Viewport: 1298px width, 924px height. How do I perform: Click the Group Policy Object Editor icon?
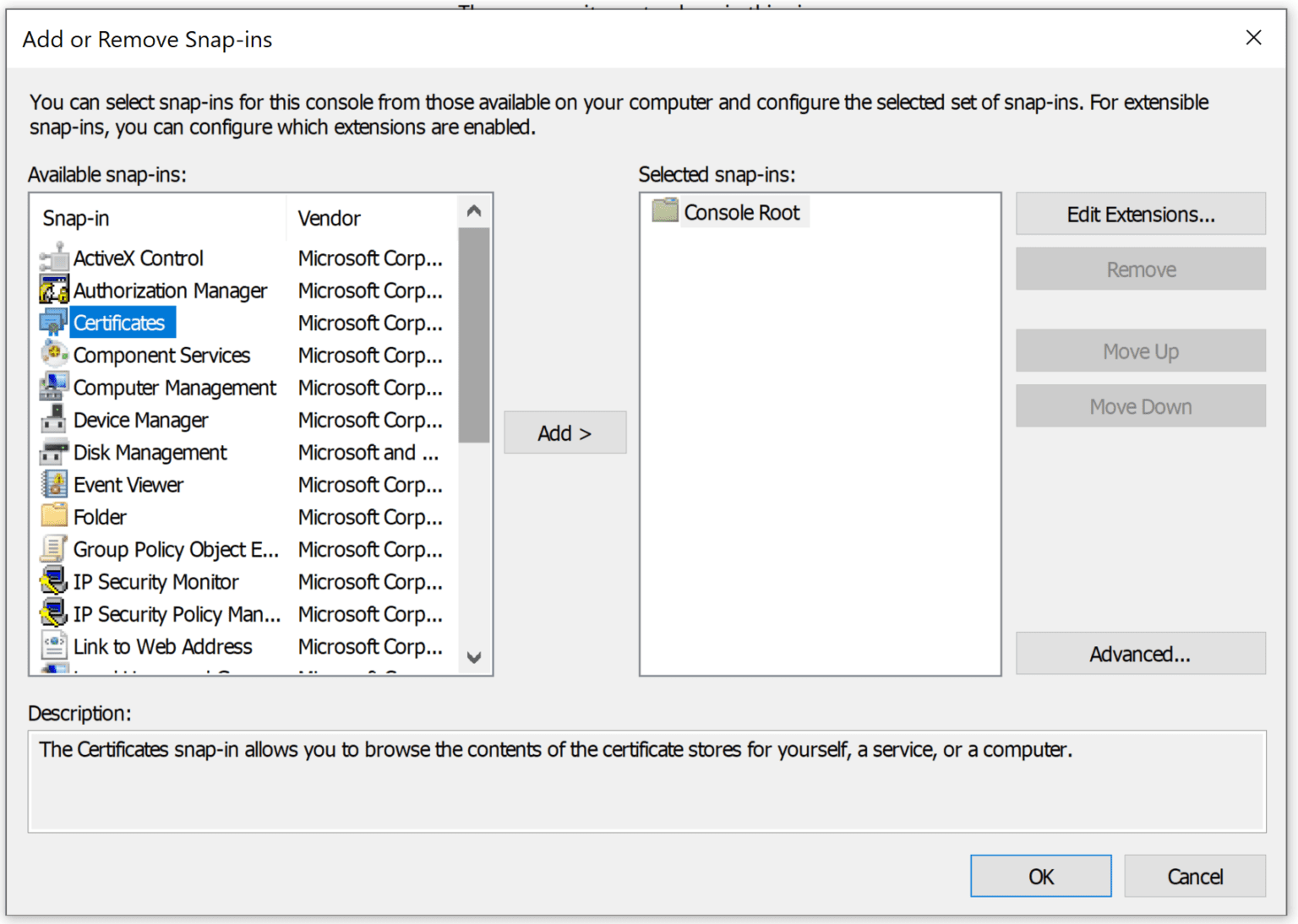coord(54,549)
